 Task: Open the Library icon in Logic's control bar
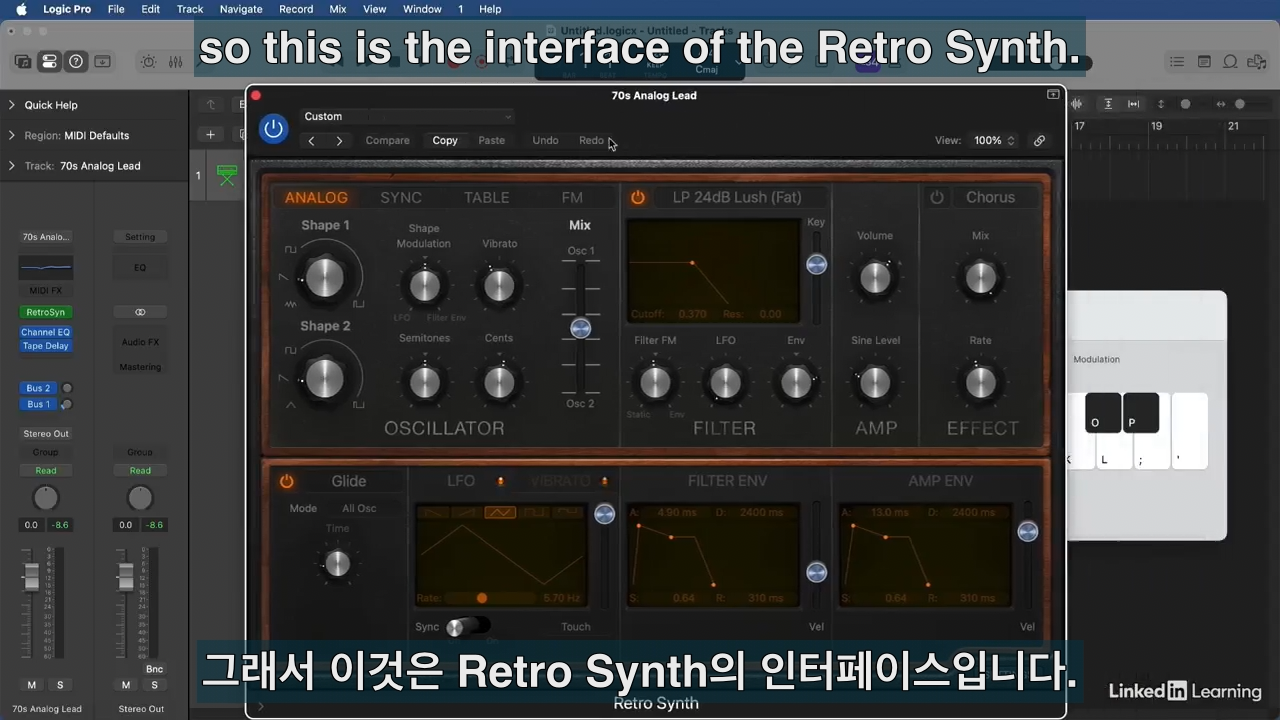point(22,62)
